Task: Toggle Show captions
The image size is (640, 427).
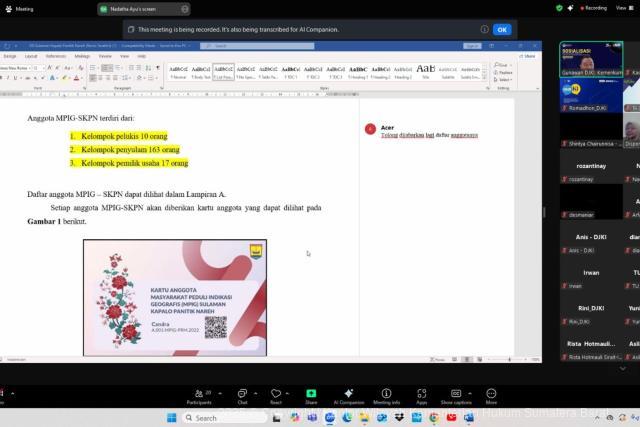Action: point(456,394)
